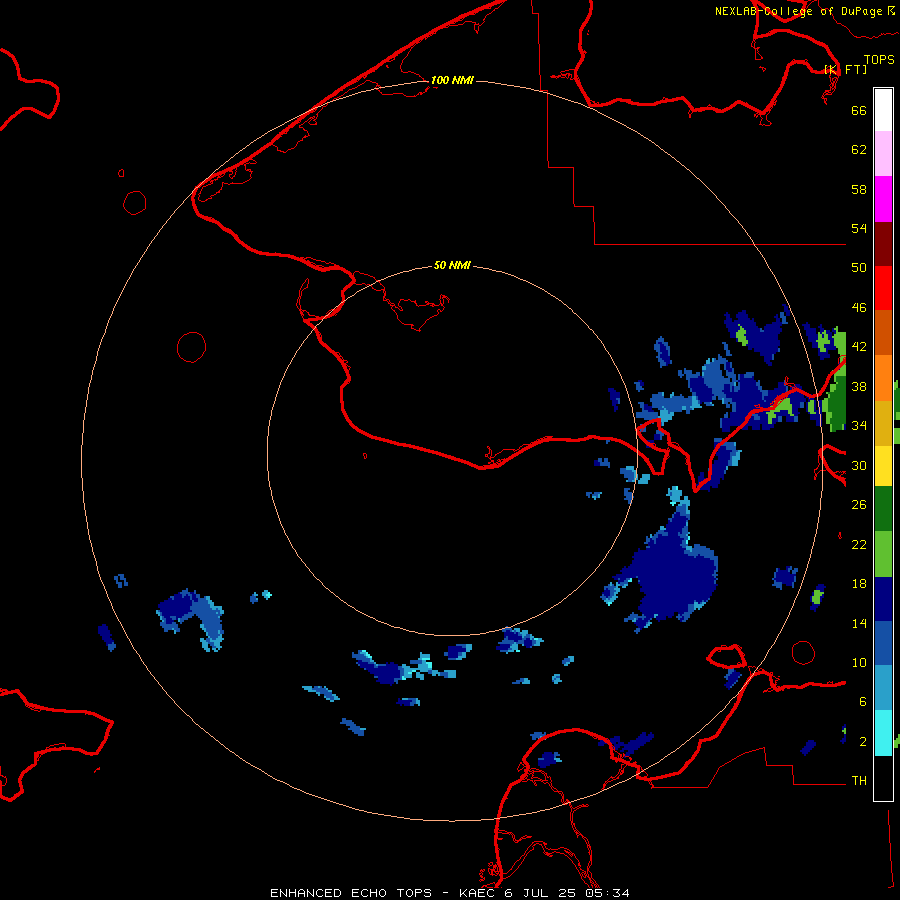Click legend value 18

859,584
